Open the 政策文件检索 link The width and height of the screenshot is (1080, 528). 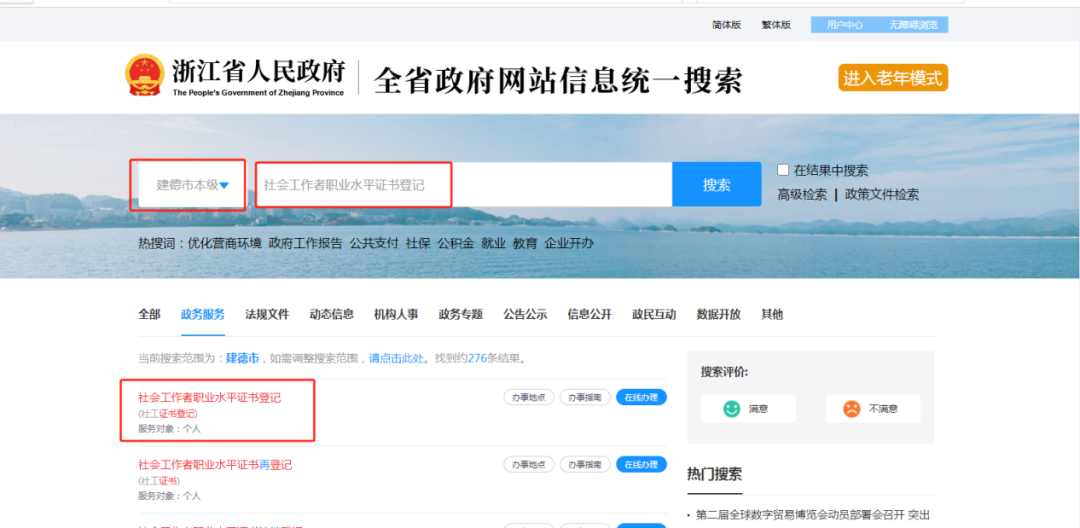(x=881, y=195)
